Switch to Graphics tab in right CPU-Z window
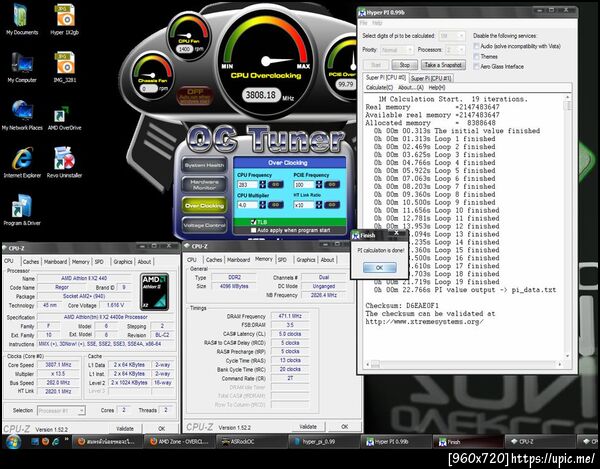 coord(306,260)
